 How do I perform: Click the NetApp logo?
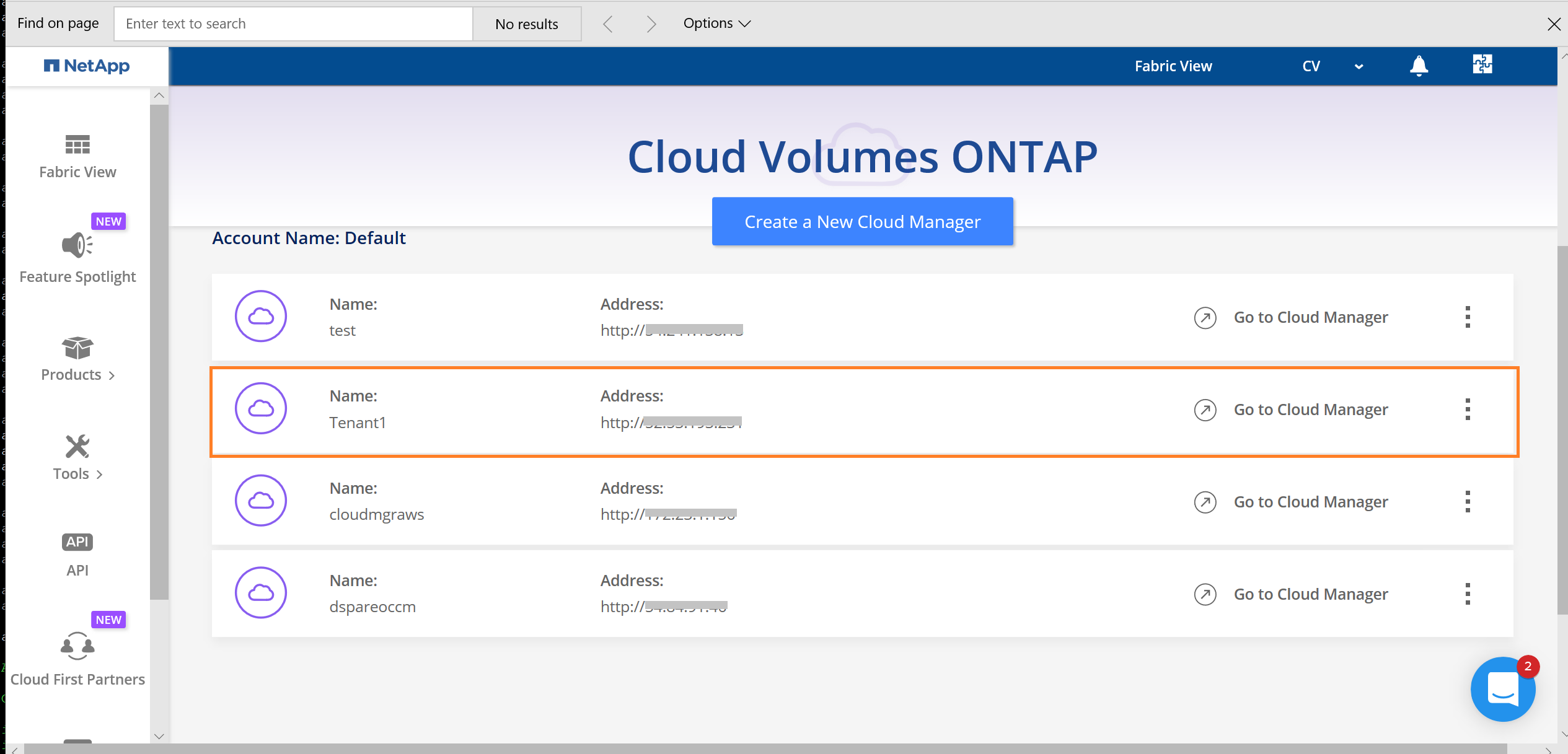[x=87, y=66]
